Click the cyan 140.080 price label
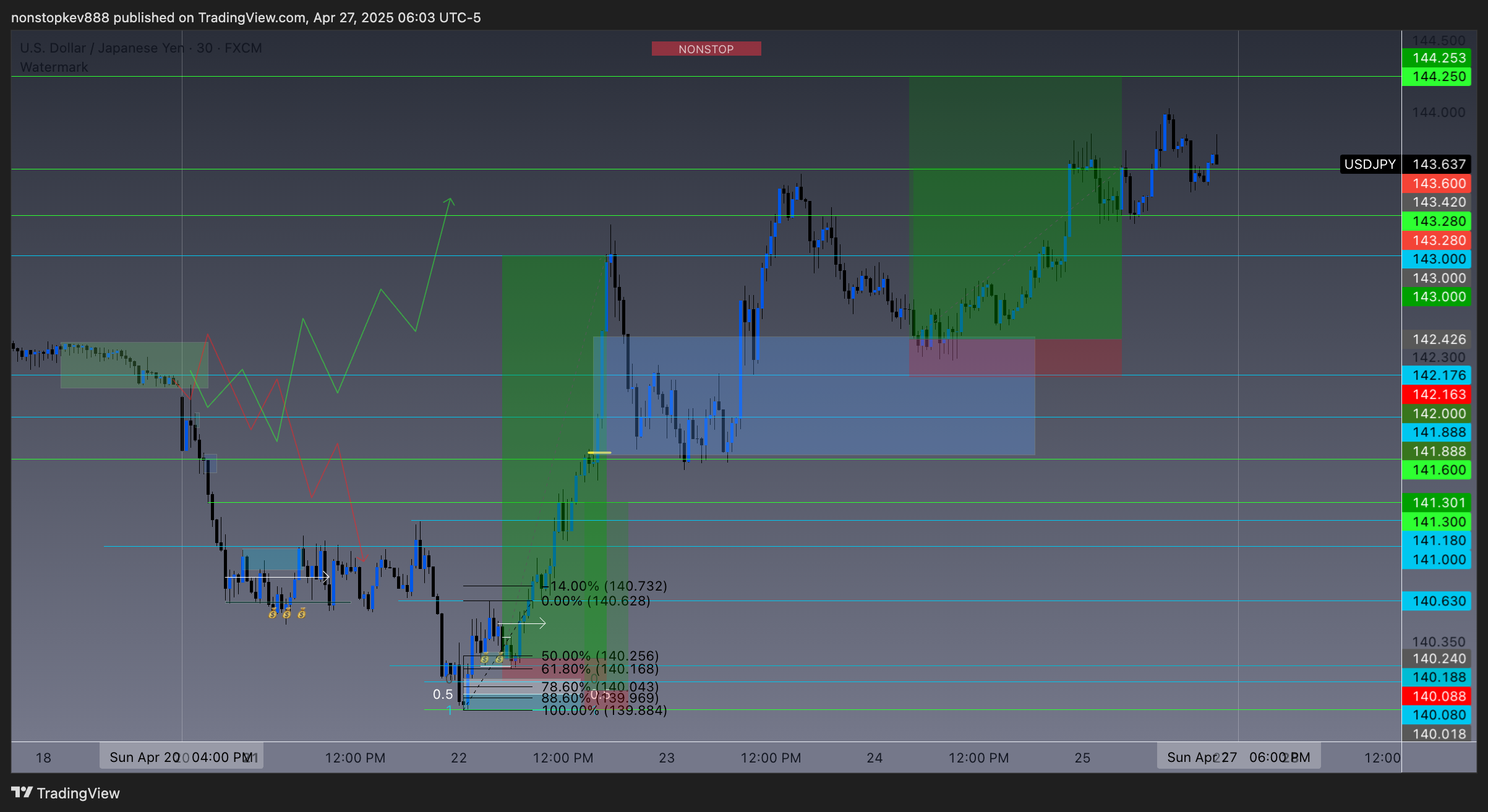 [1436, 714]
